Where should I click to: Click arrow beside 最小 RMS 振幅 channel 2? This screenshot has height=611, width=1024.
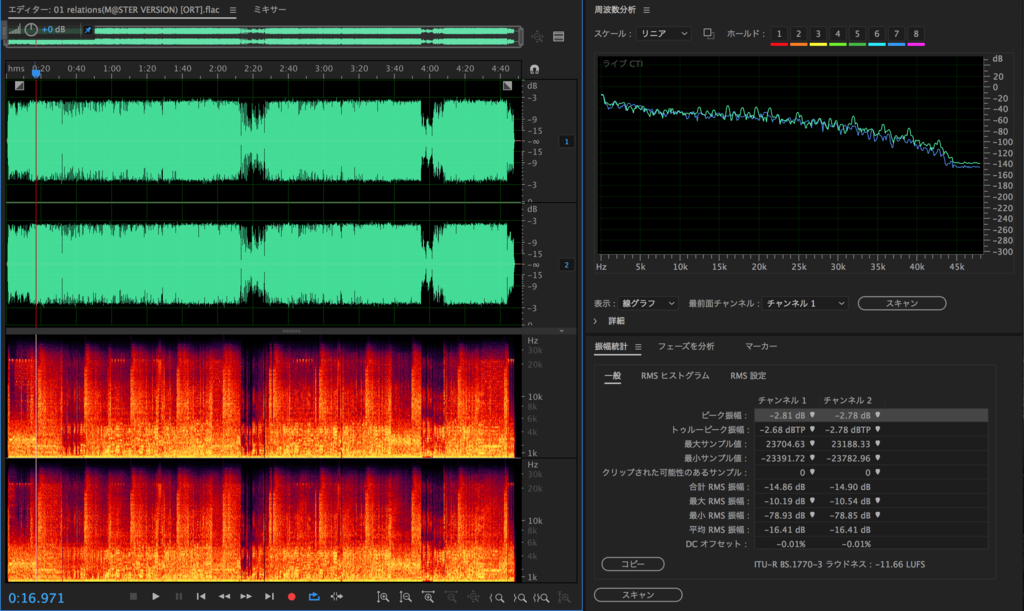click(878, 515)
